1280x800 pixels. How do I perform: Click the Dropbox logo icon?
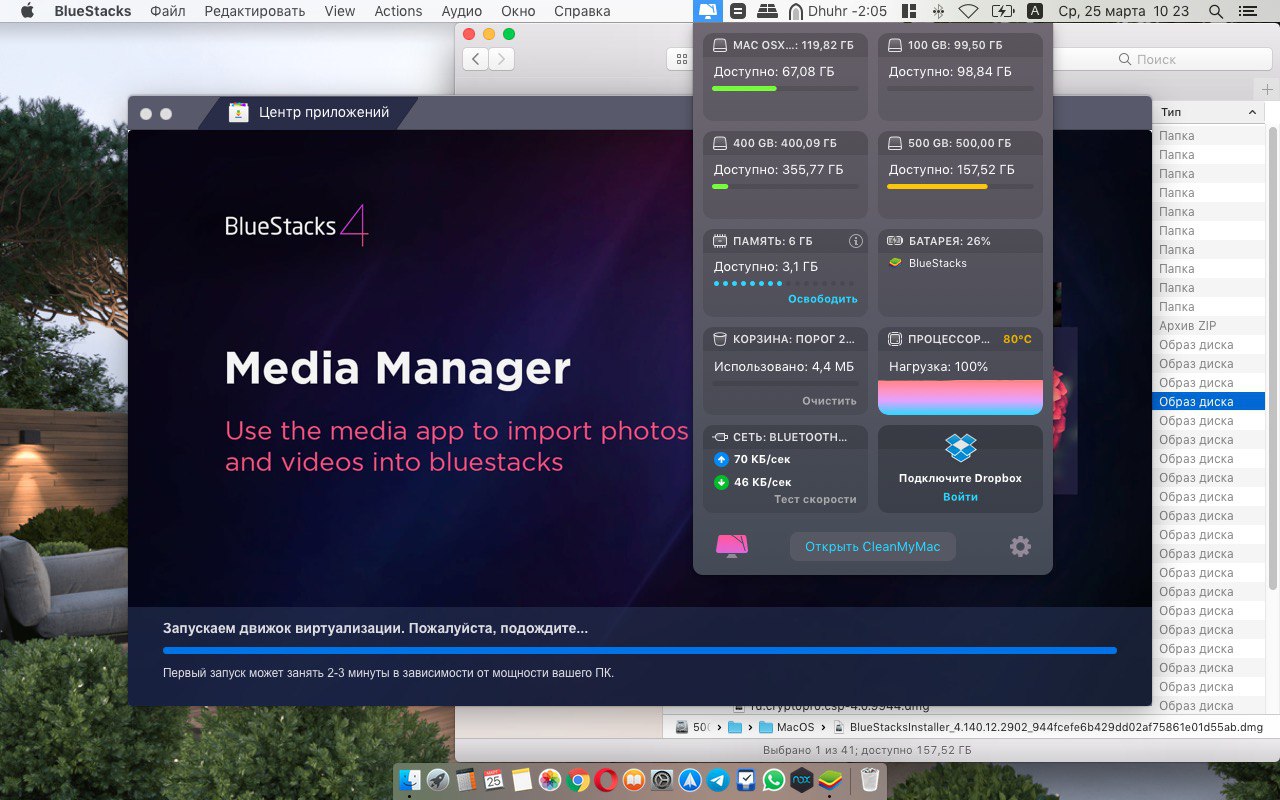(x=960, y=448)
